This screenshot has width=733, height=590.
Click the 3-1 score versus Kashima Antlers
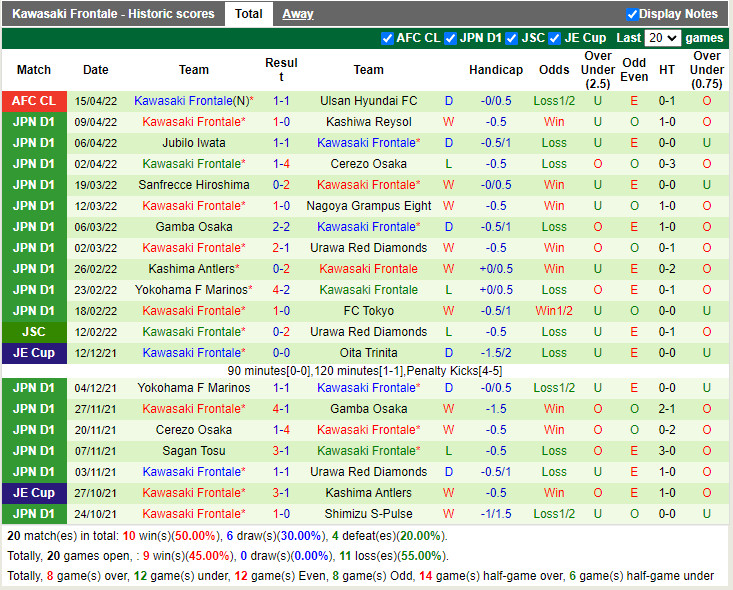281,493
